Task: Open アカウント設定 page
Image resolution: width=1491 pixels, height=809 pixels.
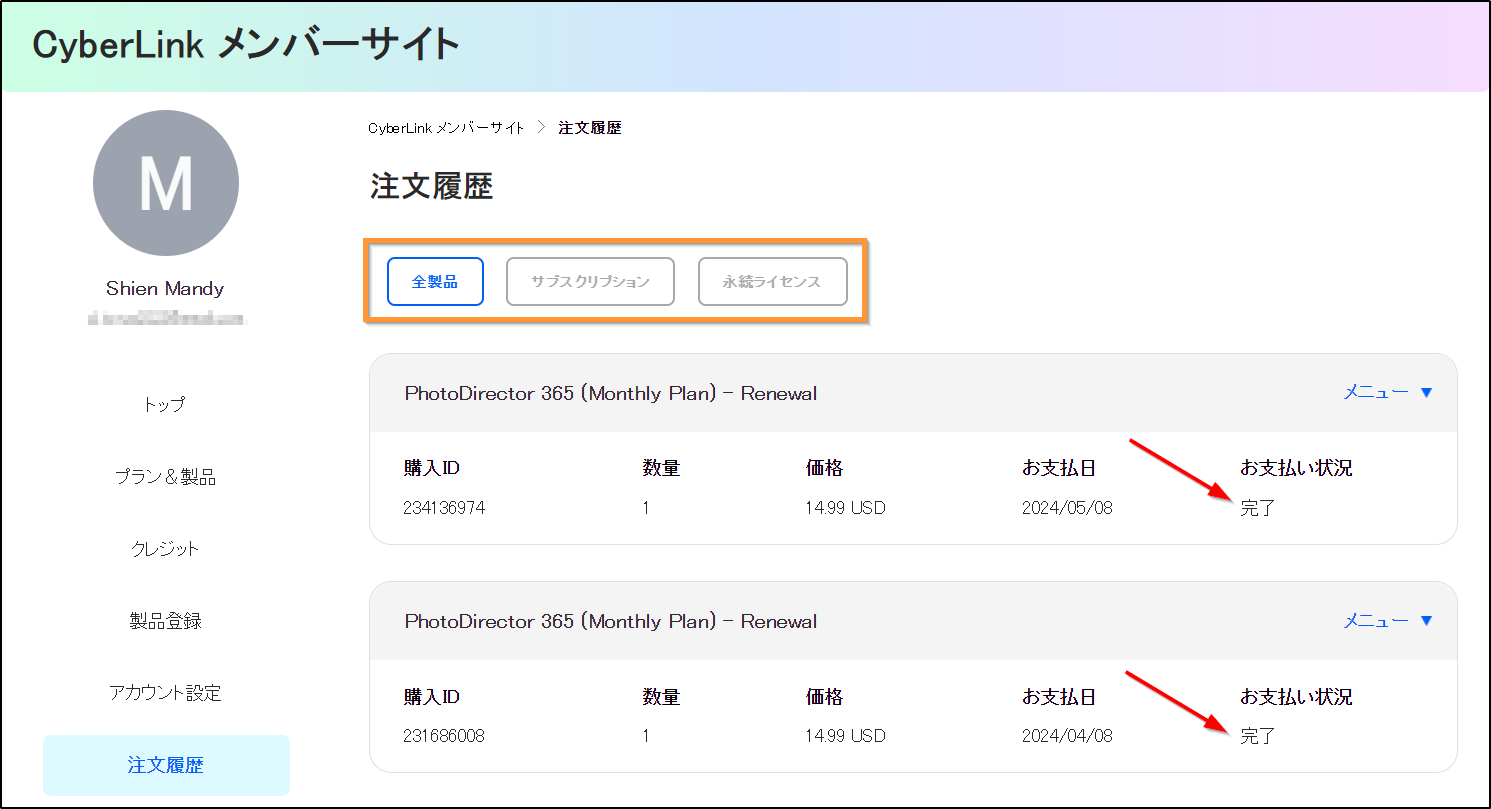Action: point(166,693)
